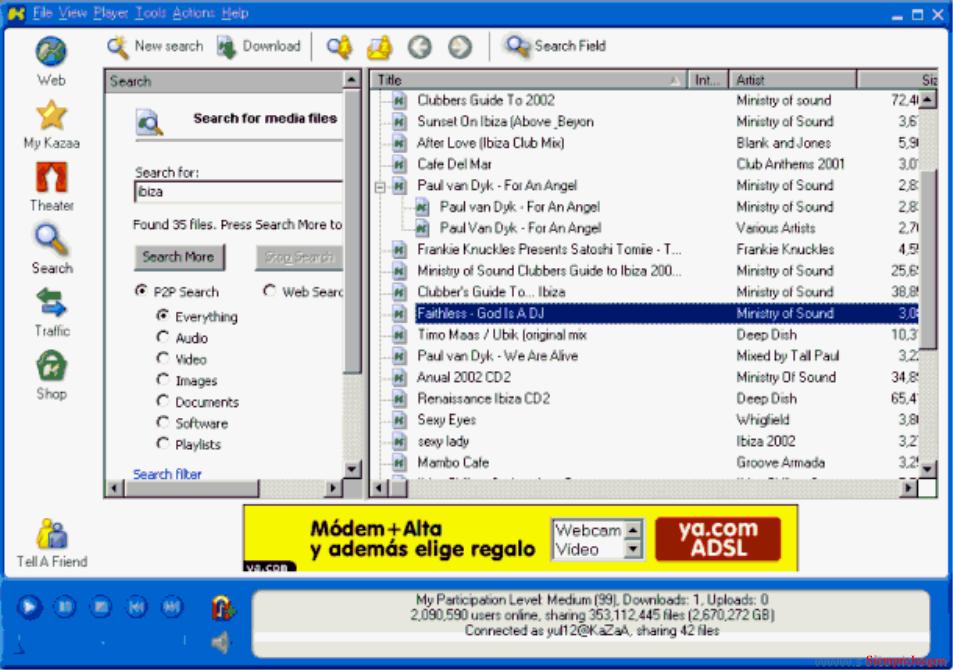Select the Faithless - God Is A DJ row
953x670 pixels.
click(666, 314)
